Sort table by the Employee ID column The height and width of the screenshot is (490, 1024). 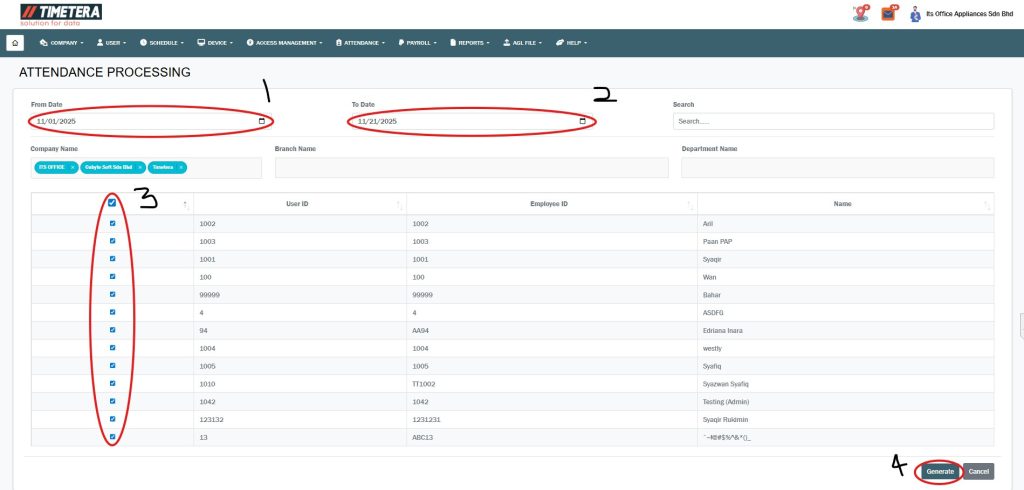tap(549, 204)
